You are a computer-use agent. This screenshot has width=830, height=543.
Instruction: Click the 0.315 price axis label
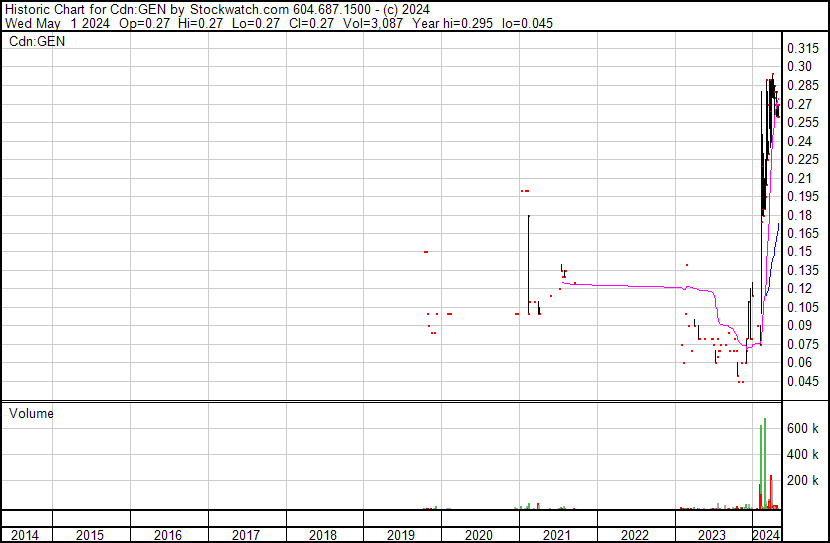click(802, 48)
